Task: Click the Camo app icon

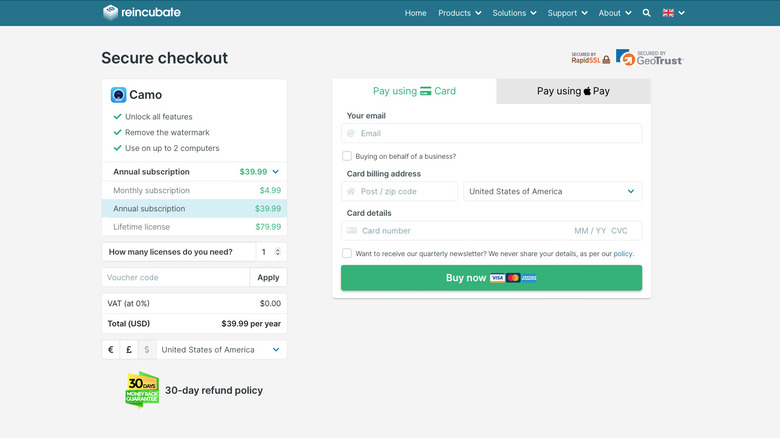Action: click(119, 95)
